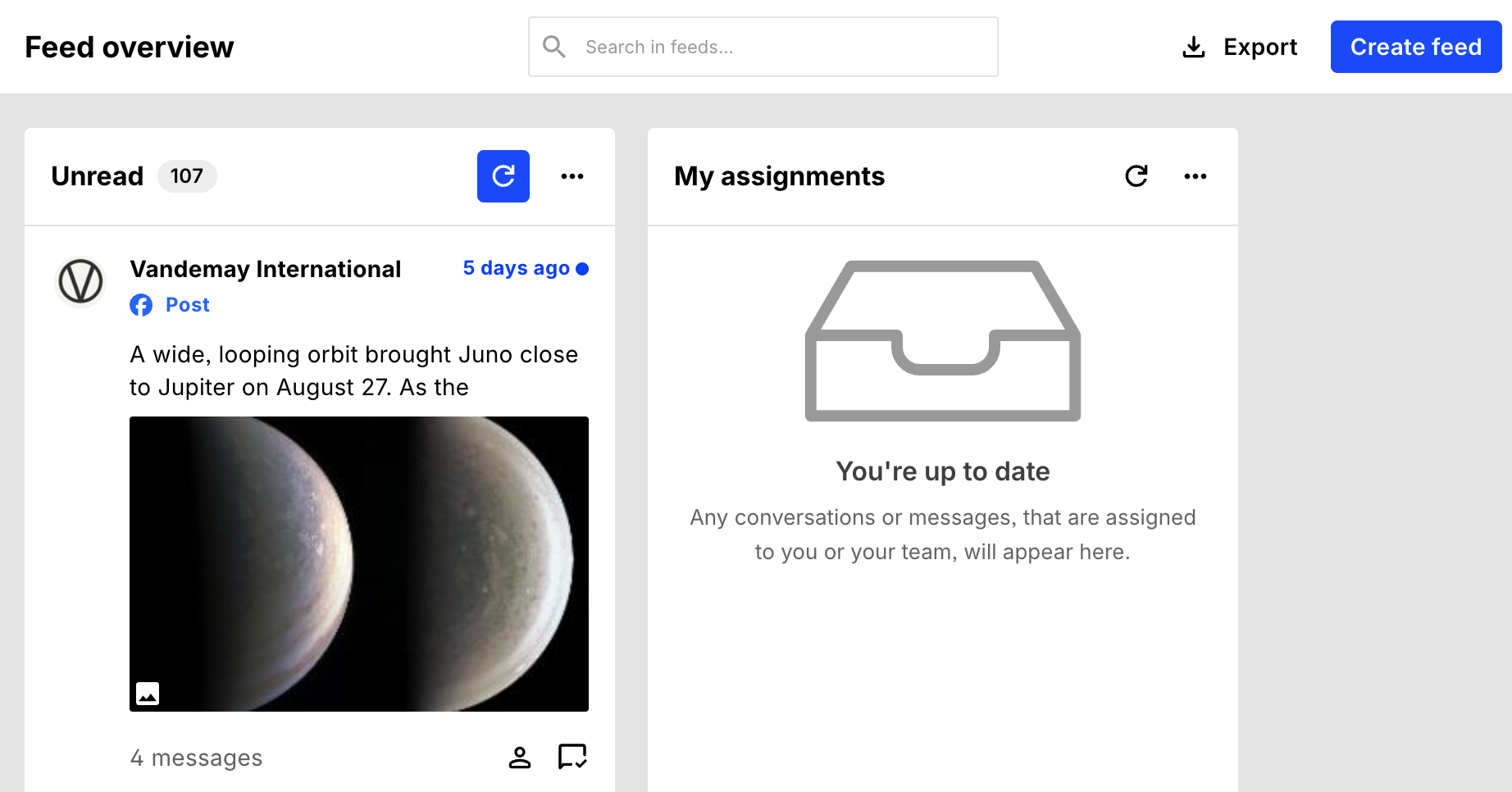Click the Export button label

click(x=1260, y=48)
